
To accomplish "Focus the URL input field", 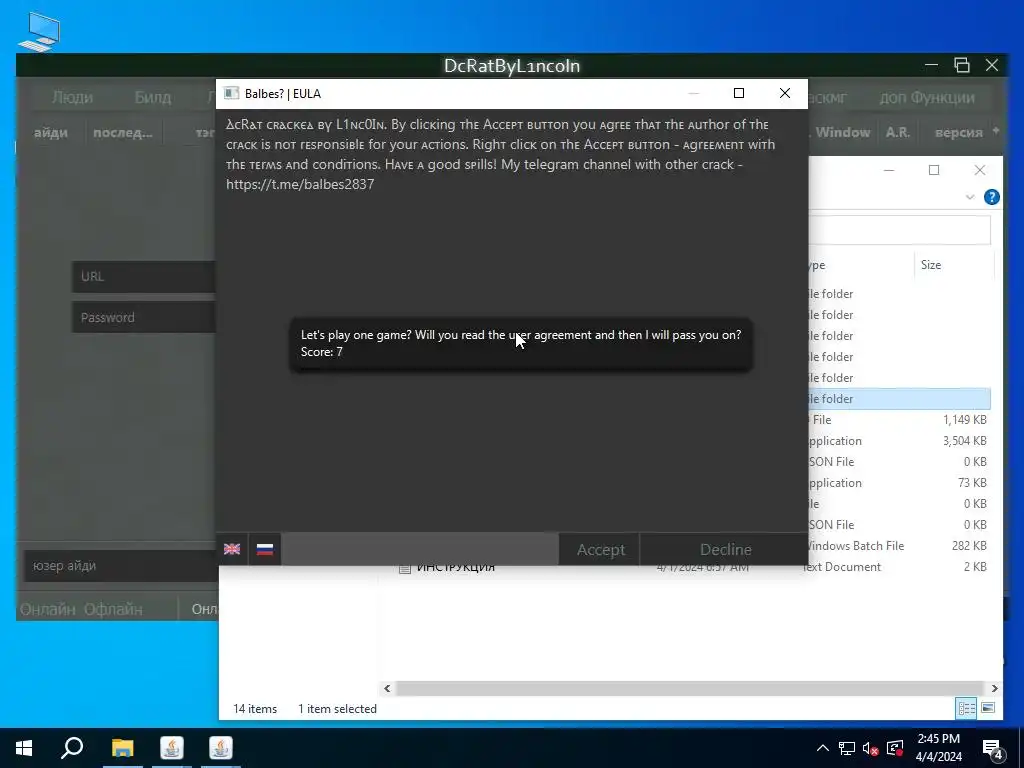I will 144,276.
